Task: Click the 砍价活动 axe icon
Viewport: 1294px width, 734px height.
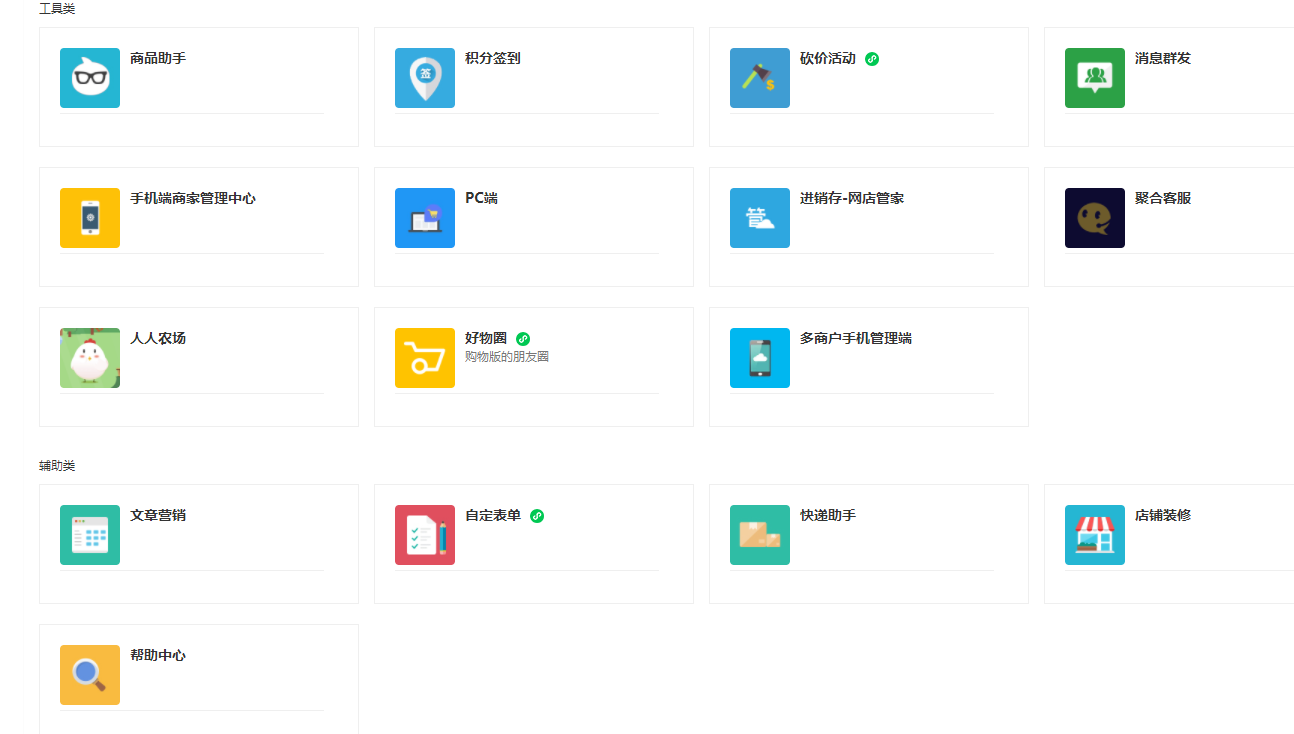Action: coord(760,78)
